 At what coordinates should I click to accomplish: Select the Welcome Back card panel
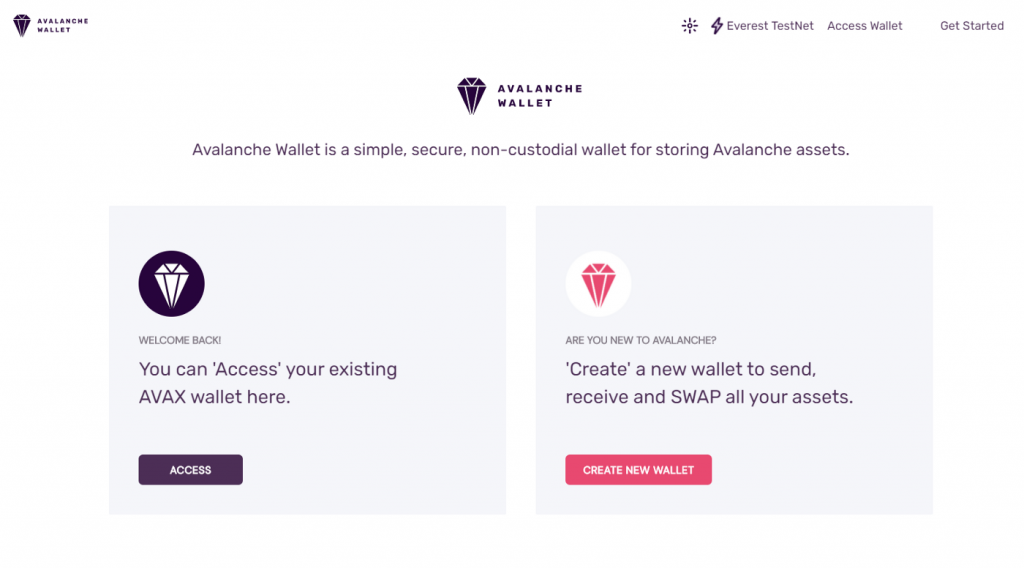click(308, 360)
